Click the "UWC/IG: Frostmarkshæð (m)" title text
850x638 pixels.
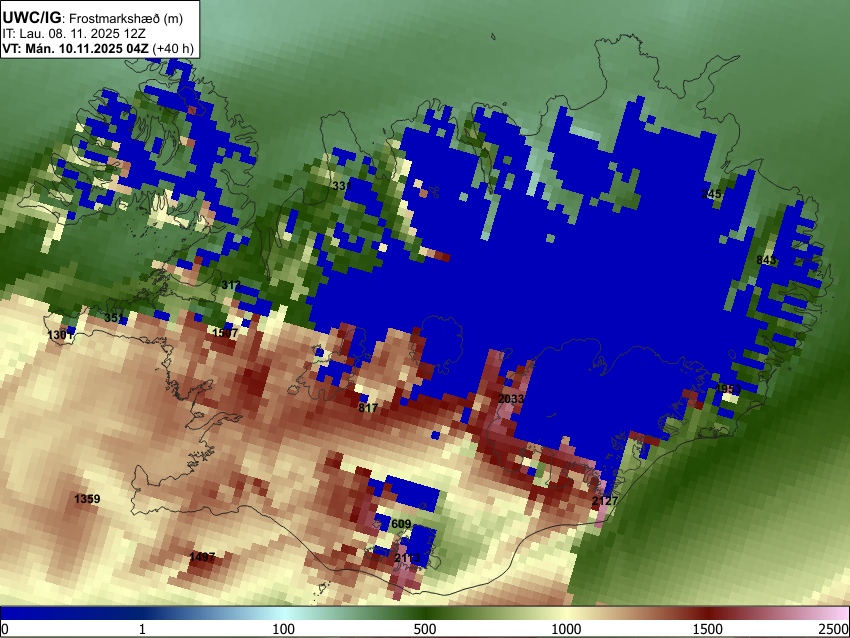[93, 18]
